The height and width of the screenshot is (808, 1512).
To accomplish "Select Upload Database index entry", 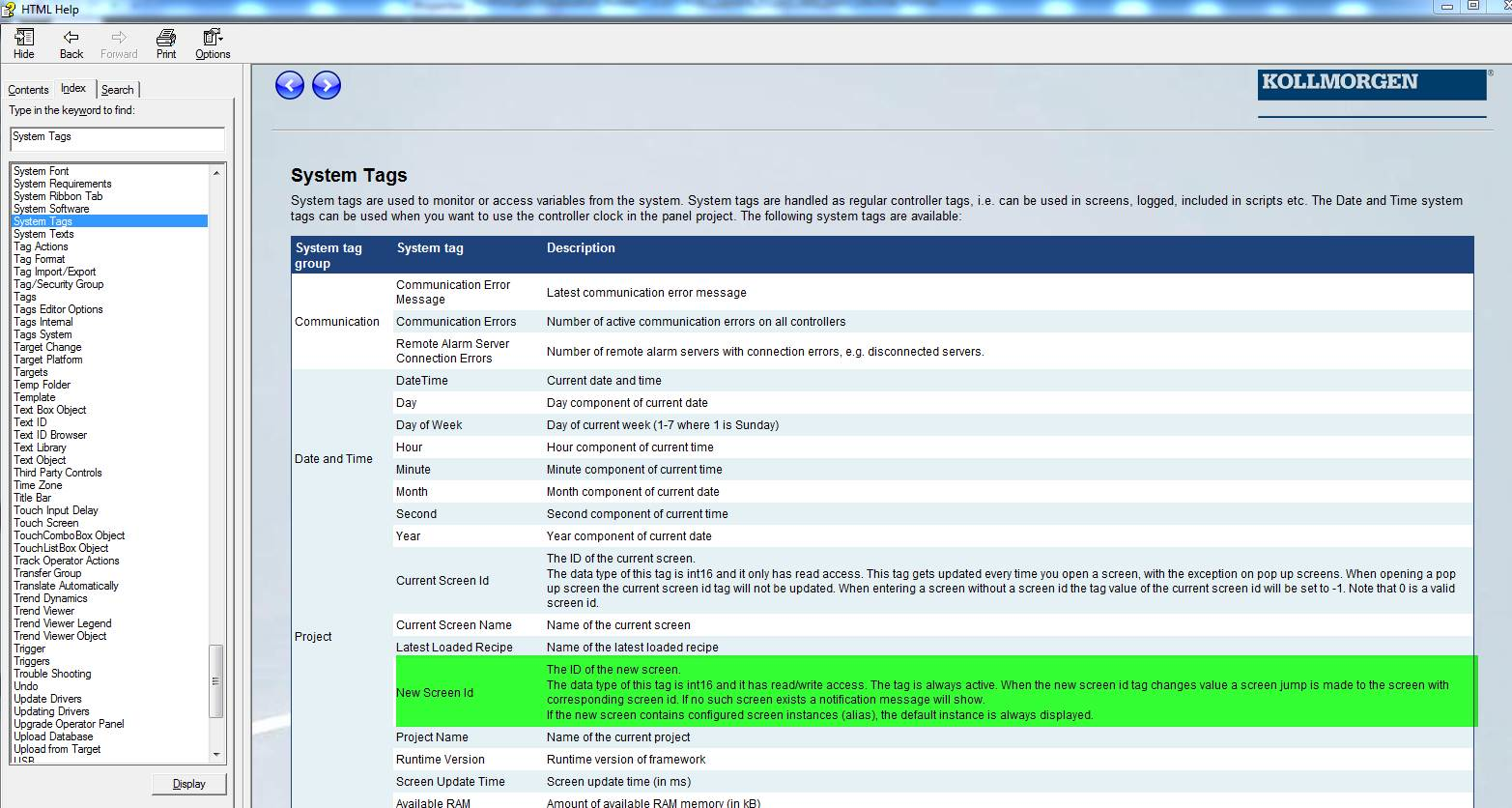I will (53, 736).
